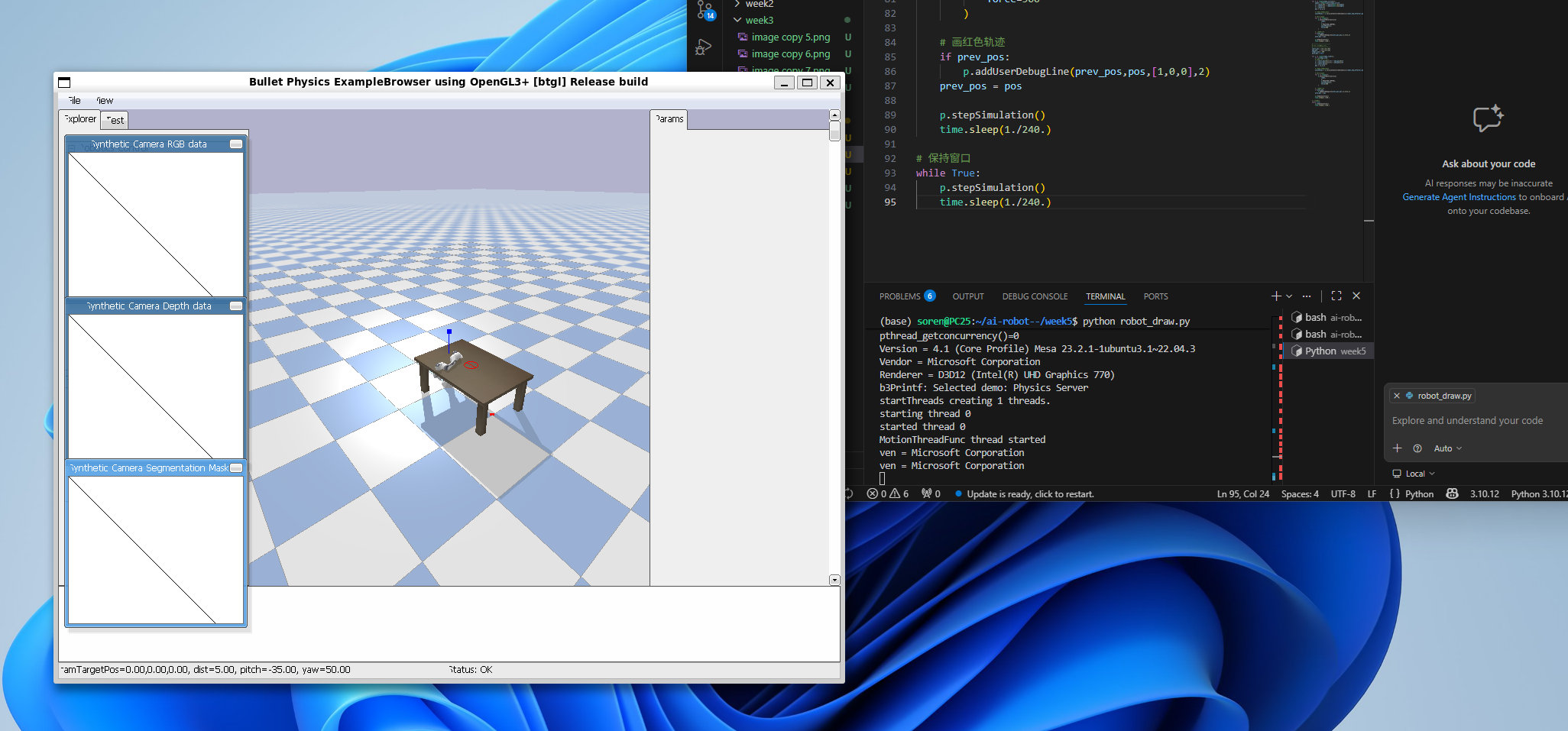This screenshot has height=731, width=1568.
Task: Add context with the chat plus icon
Action: click(x=1397, y=448)
